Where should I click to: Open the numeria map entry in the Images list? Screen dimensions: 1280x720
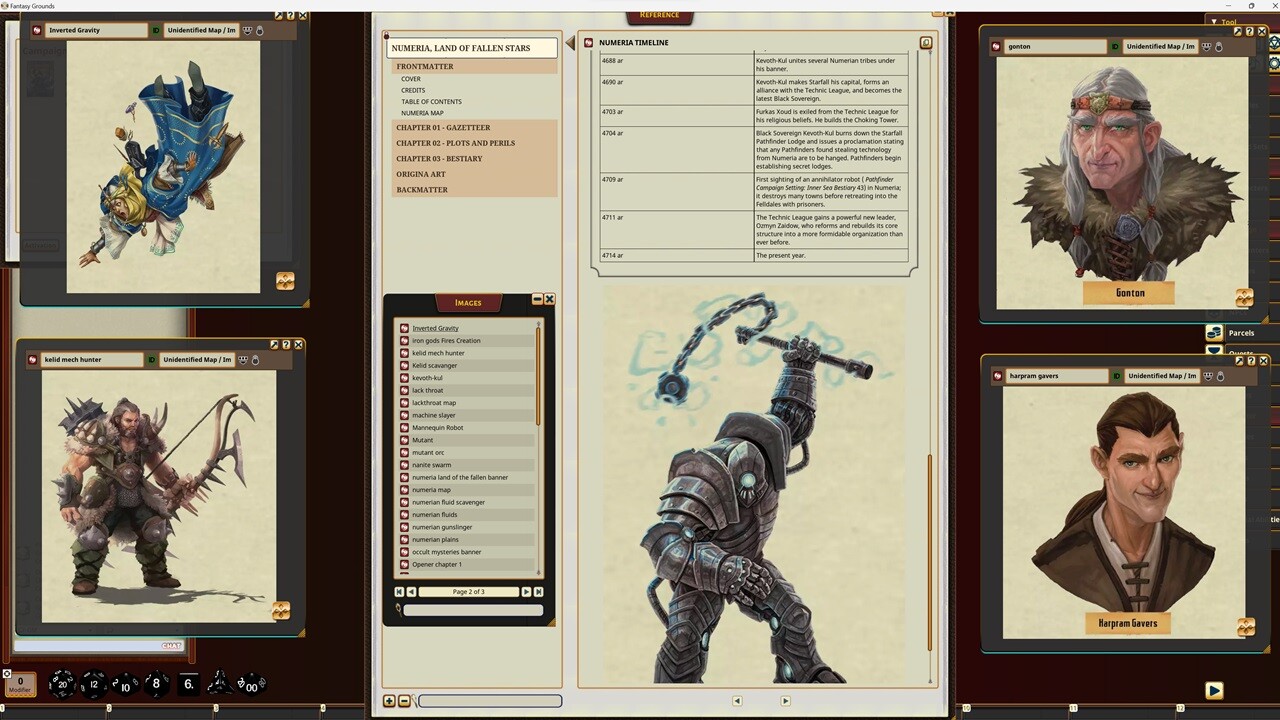tap(431, 489)
